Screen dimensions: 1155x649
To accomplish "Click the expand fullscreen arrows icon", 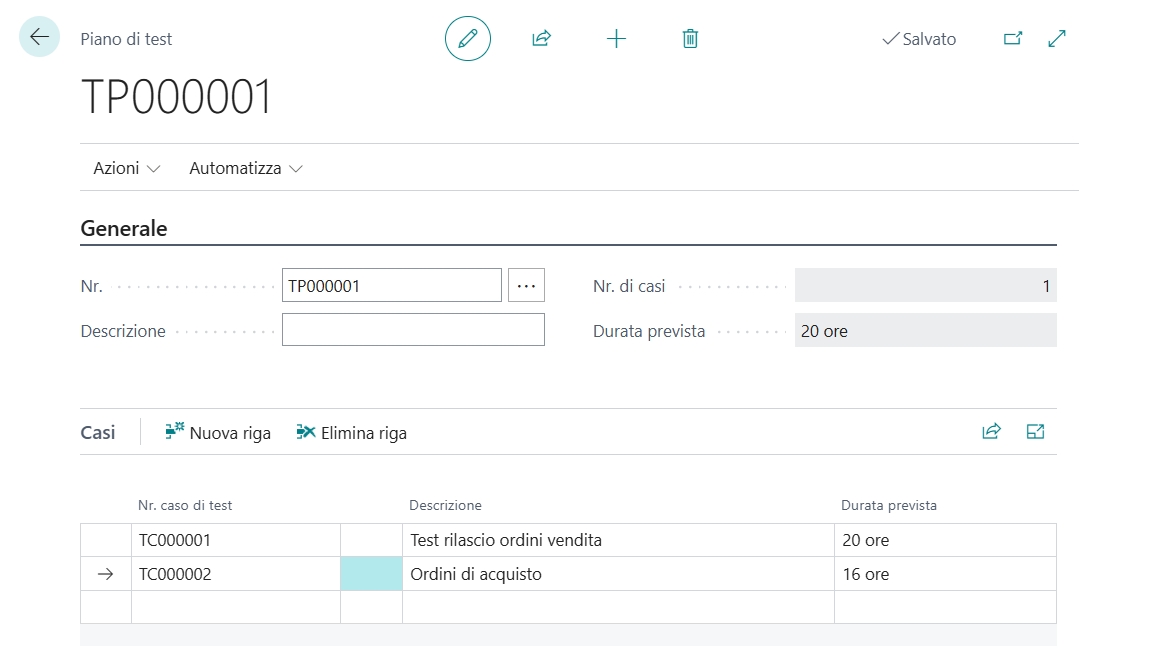I will point(1057,39).
